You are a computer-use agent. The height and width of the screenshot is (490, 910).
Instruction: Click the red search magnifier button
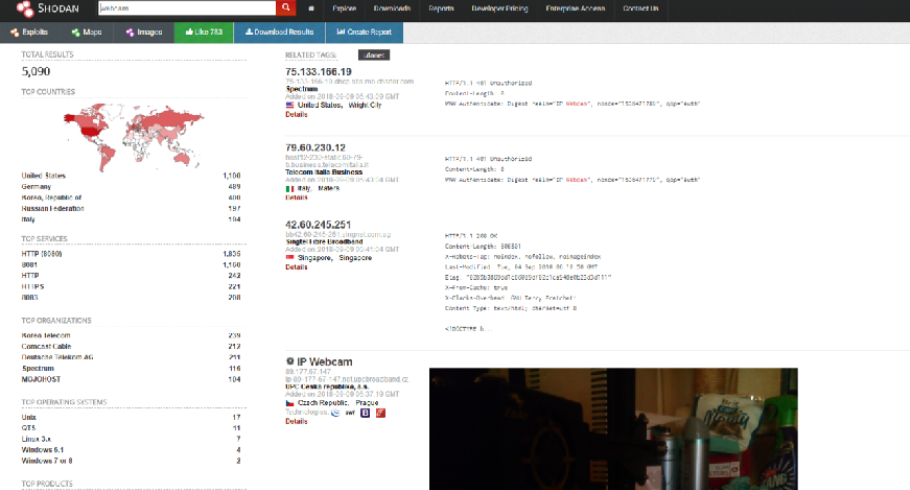point(286,8)
